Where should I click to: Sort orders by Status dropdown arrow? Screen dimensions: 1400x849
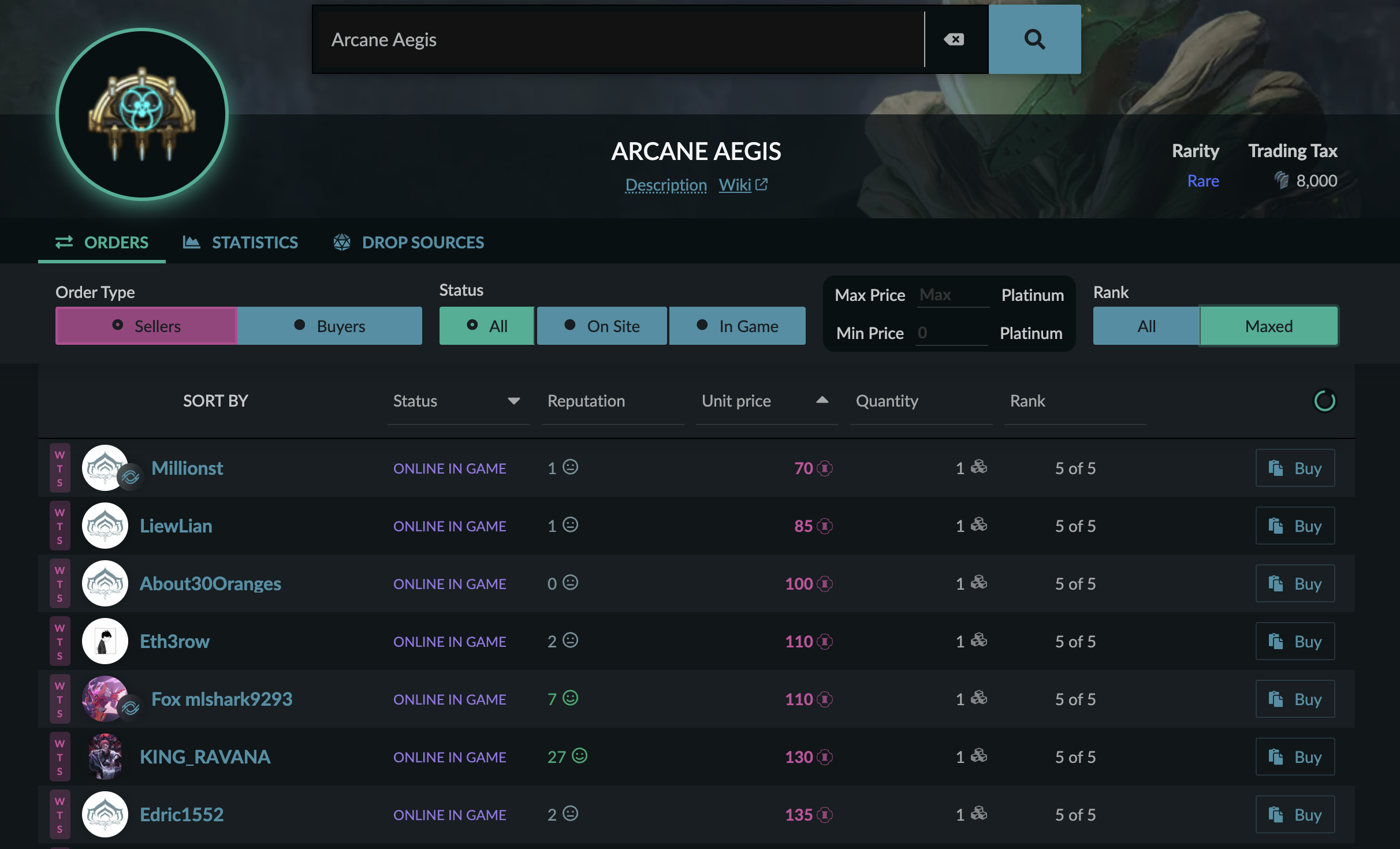(513, 401)
